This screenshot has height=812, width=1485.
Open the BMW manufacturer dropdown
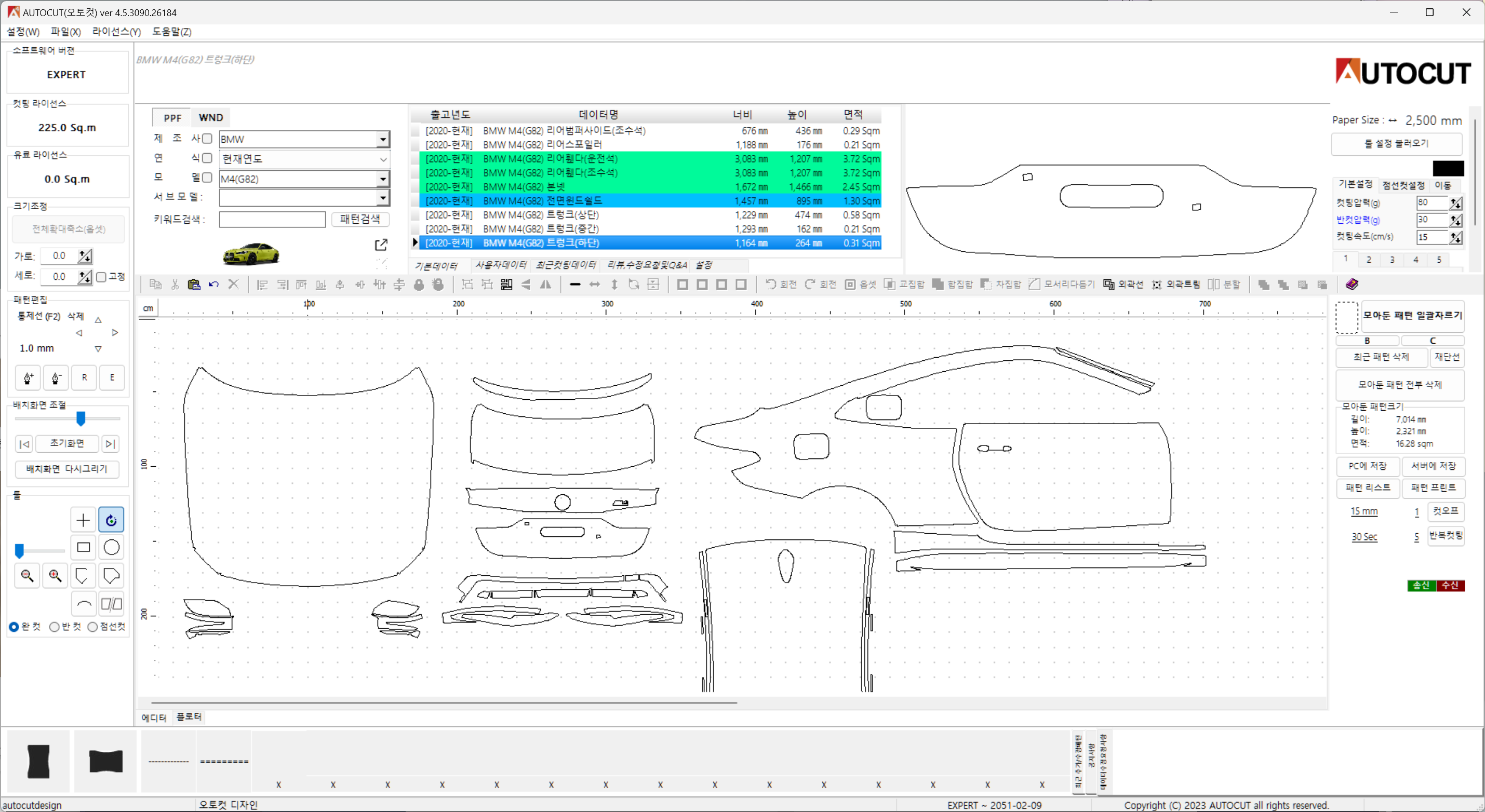click(x=383, y=139)
